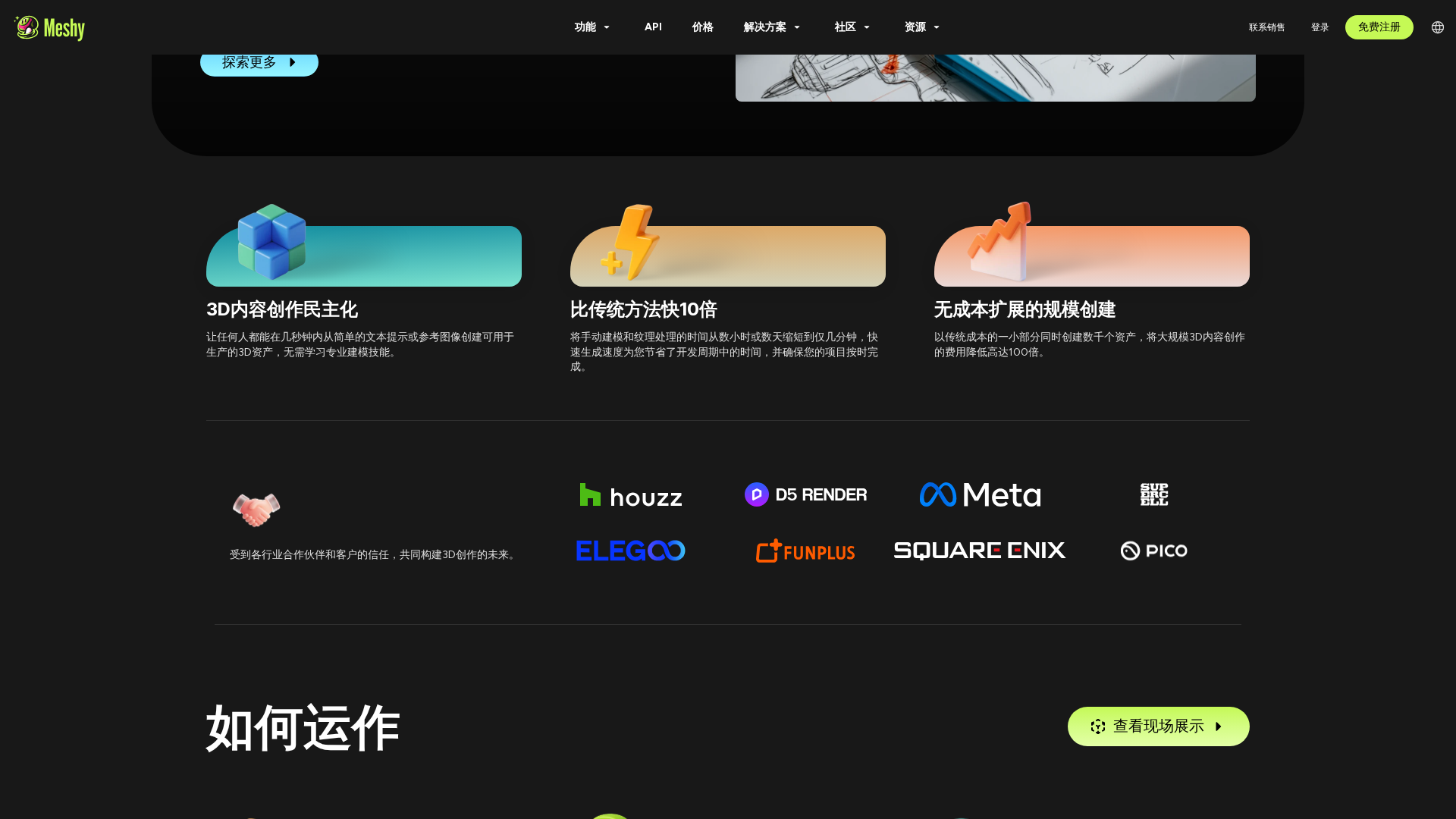Click the ELEGOO partner logo

(x=629, y=551)
